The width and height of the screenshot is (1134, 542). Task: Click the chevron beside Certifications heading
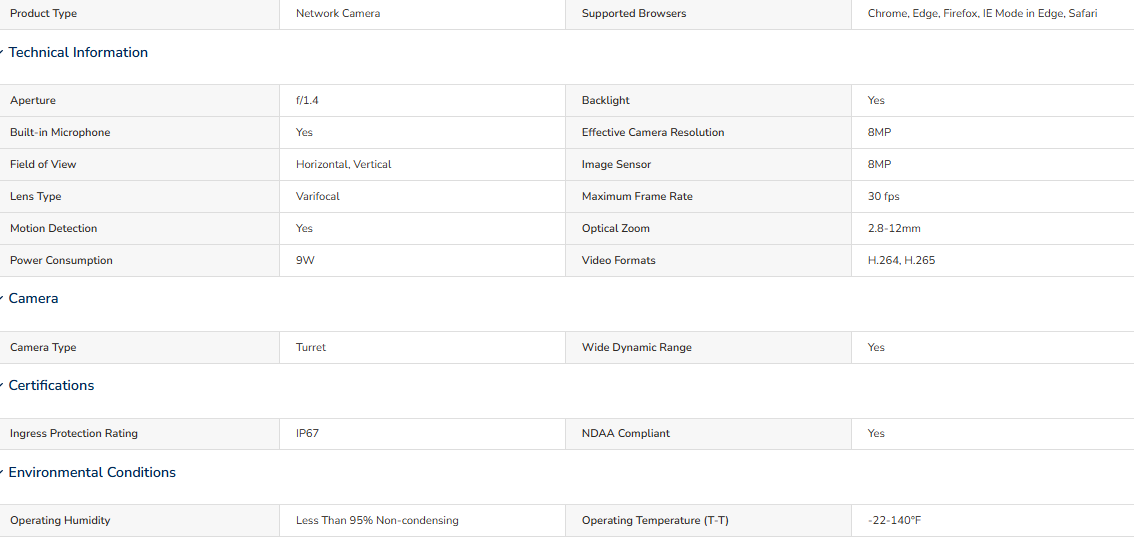click(2, 386)
